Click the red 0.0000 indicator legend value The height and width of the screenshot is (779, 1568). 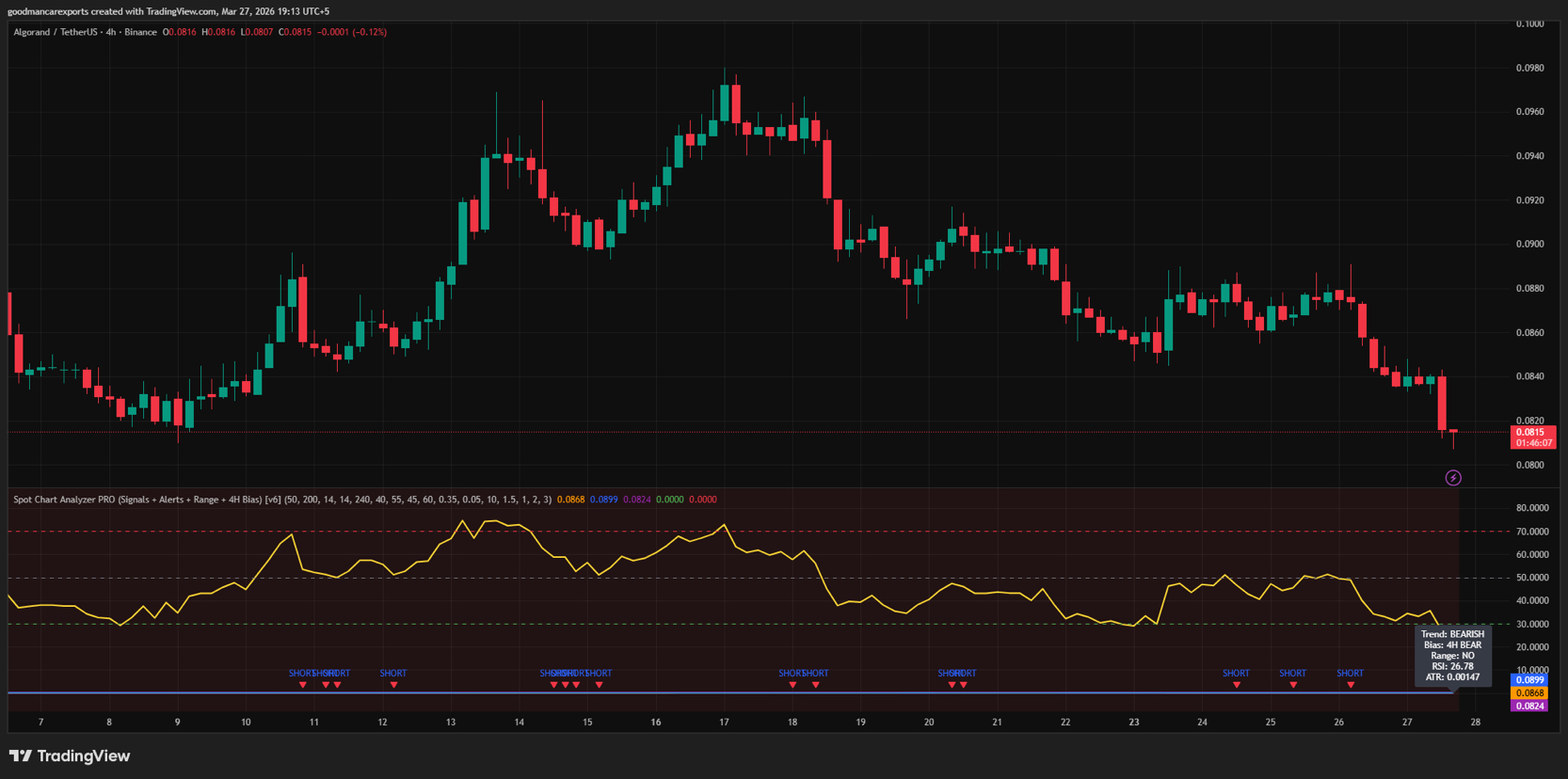(702, 500)
